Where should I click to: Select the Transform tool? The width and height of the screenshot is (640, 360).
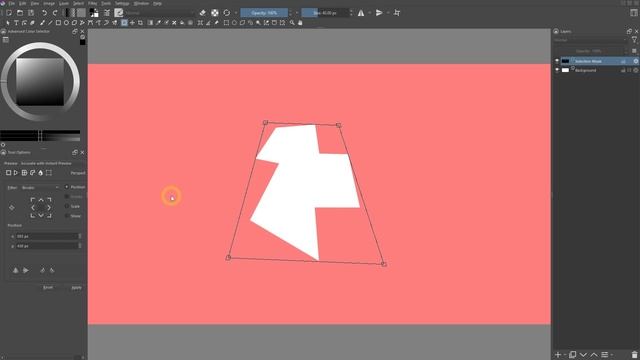(x=124, y=23)
